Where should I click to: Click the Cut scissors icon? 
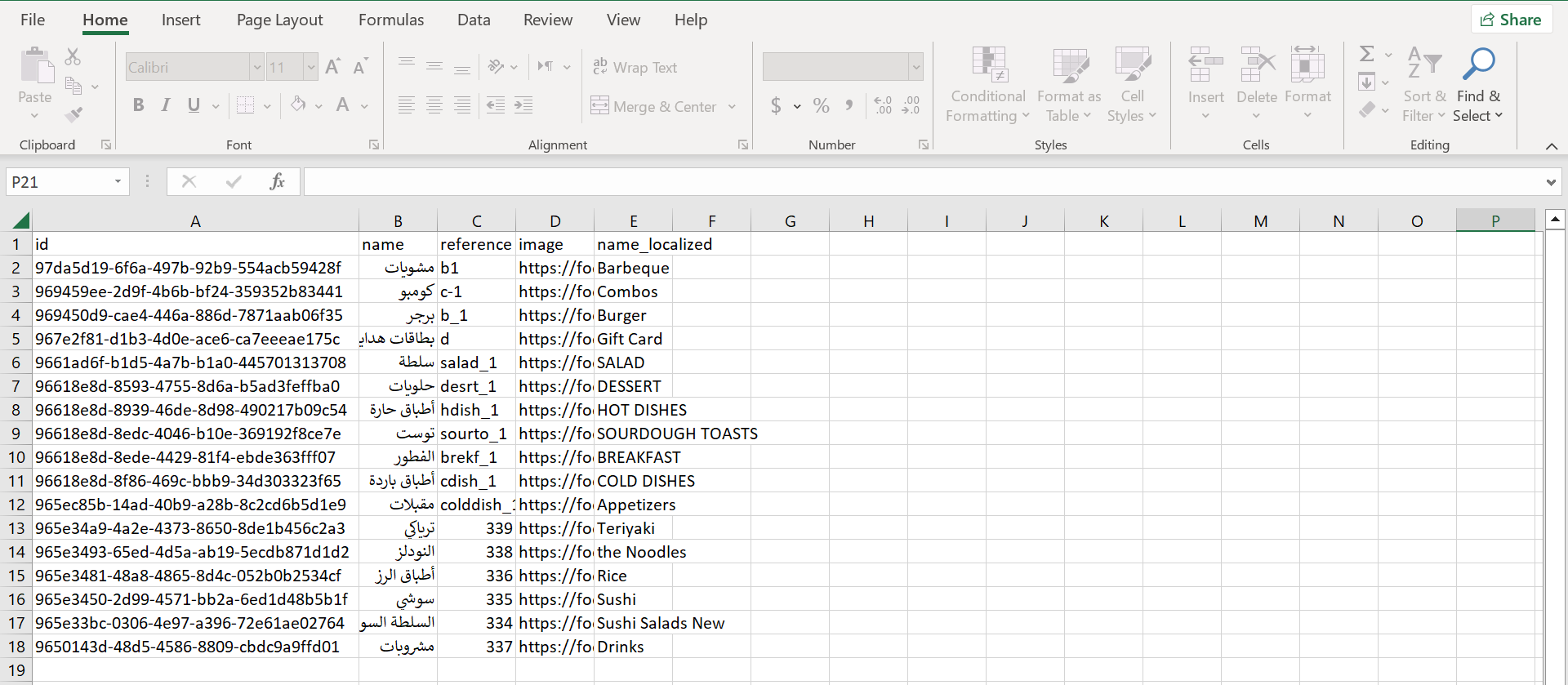(73, 56)
